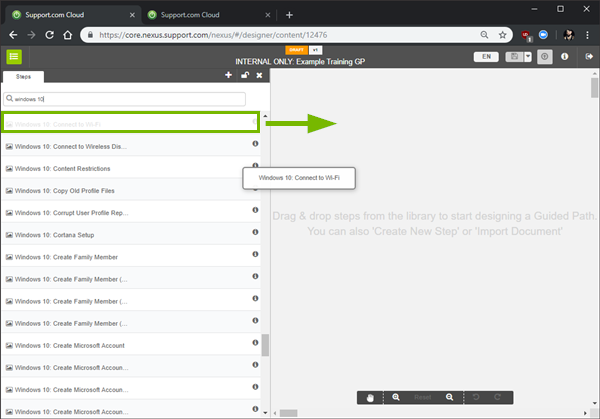
Task: Open info icon for Corrupt User Profile Rep... row
Action: (x=255, y=210)
